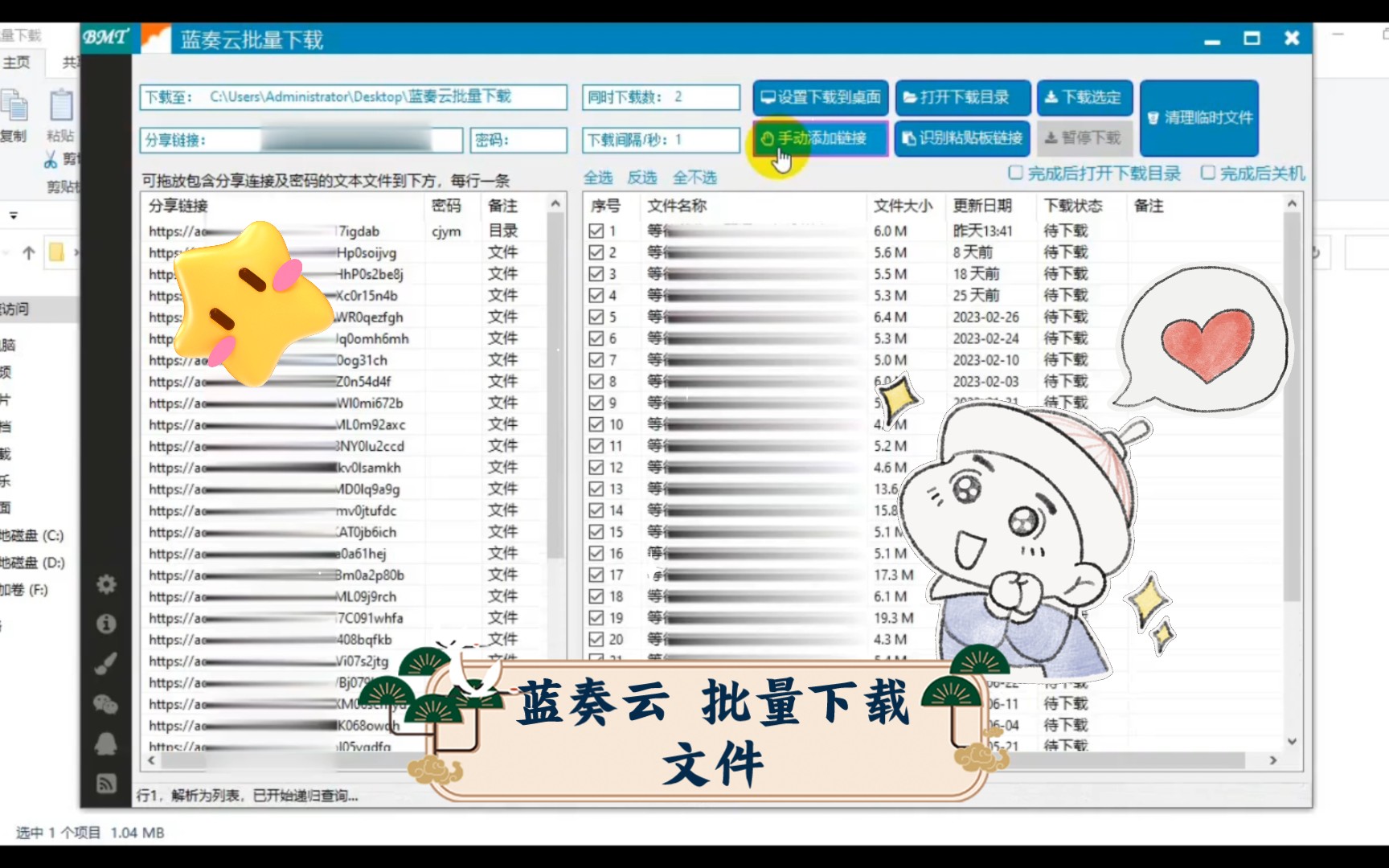Open the WeChat icon in sidebar

click(x=106, y=704)
